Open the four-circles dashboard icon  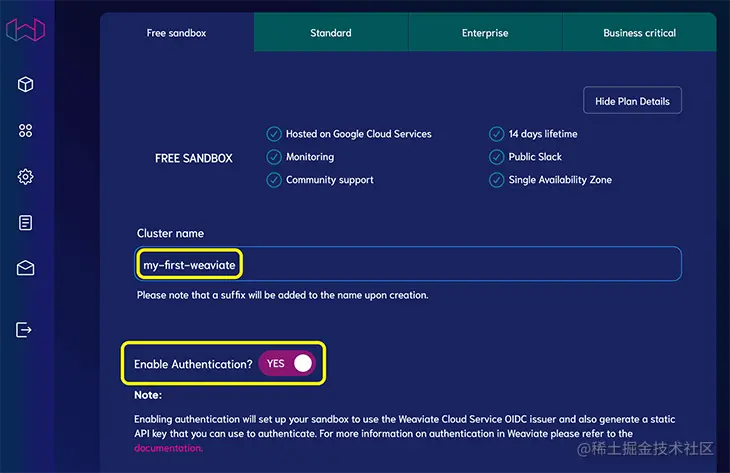click(25, 130)
